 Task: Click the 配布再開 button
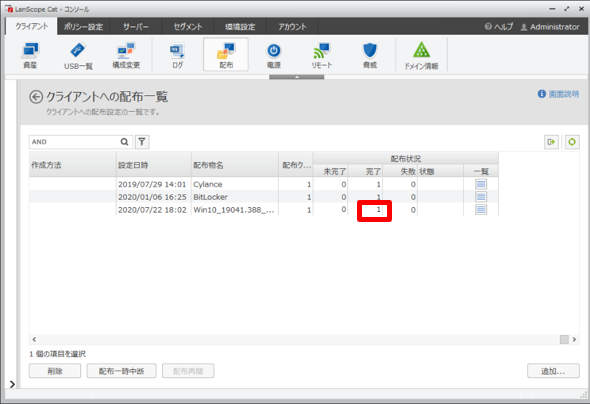pyautogui.click(x=188, y=371)
